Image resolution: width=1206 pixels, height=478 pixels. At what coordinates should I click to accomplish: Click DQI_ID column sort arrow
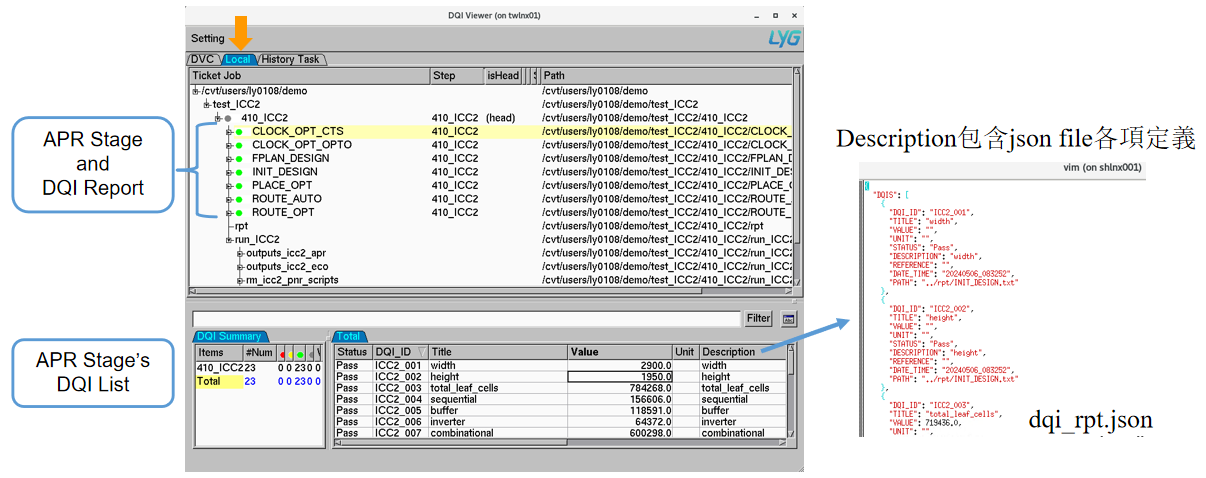point(420,352)
